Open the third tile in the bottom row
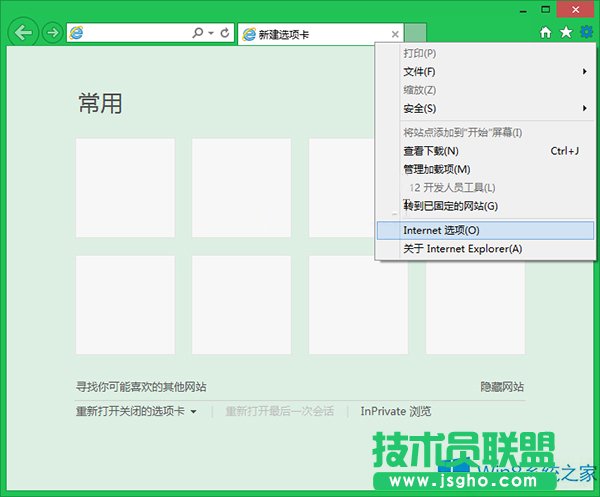Image resolution: width=600 pixels, height=497 pixels. tap(358, 305)
